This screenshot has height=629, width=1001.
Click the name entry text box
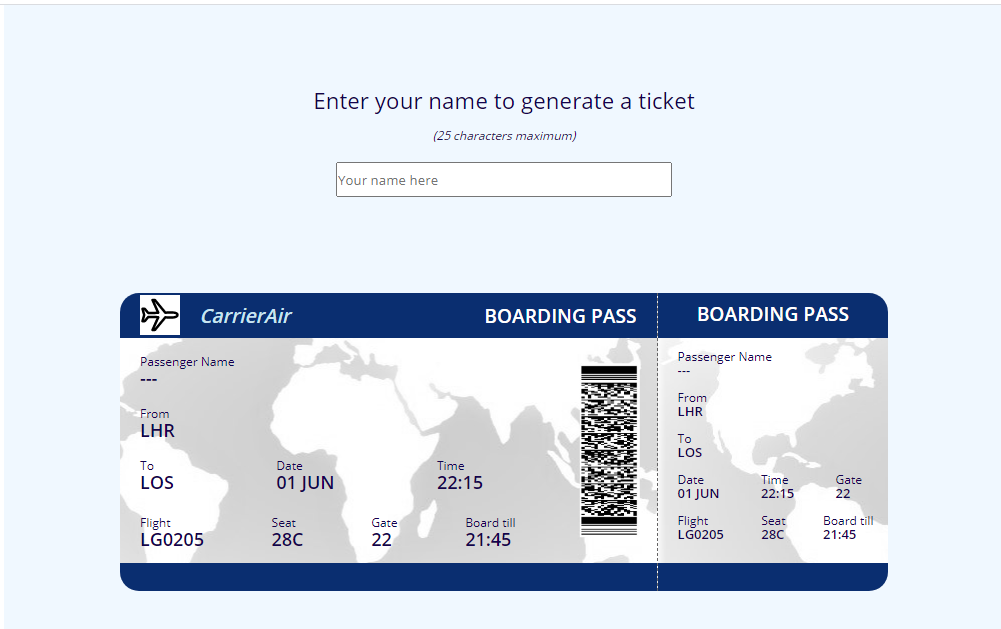click(x=503, y=179)
